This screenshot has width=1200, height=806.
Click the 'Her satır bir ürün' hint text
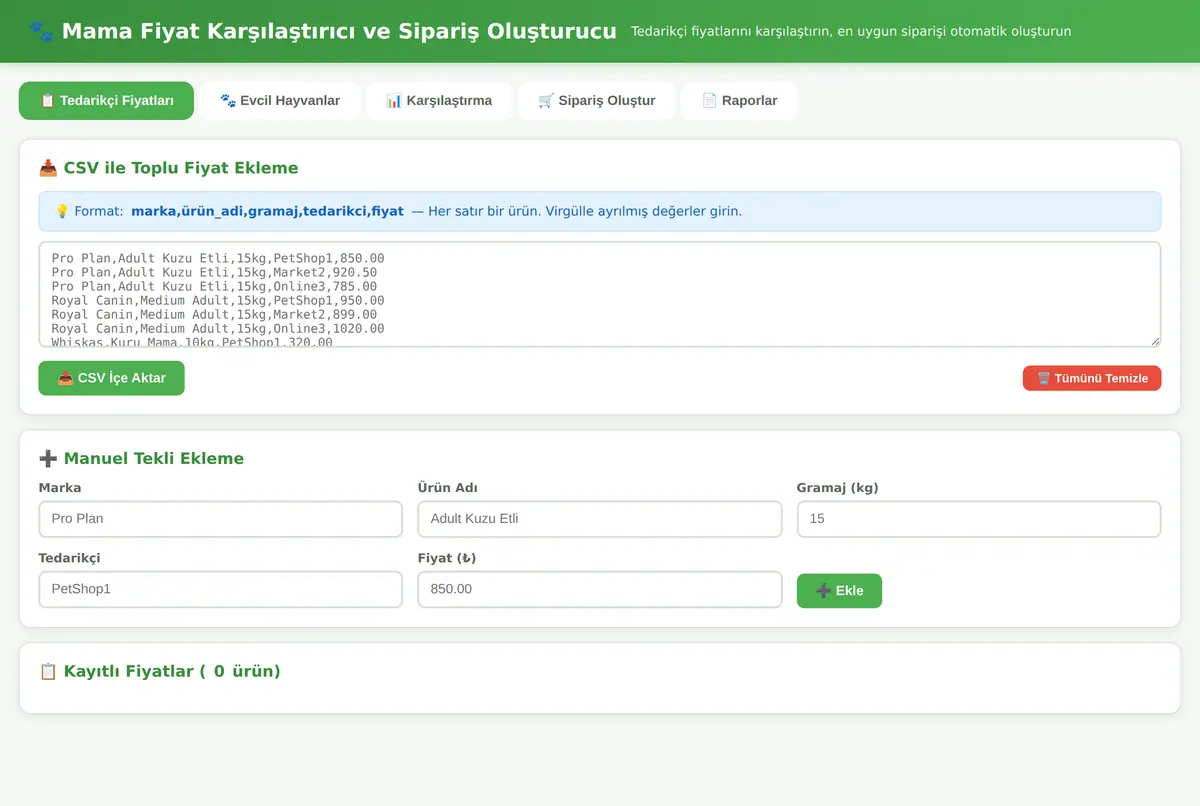483,211
